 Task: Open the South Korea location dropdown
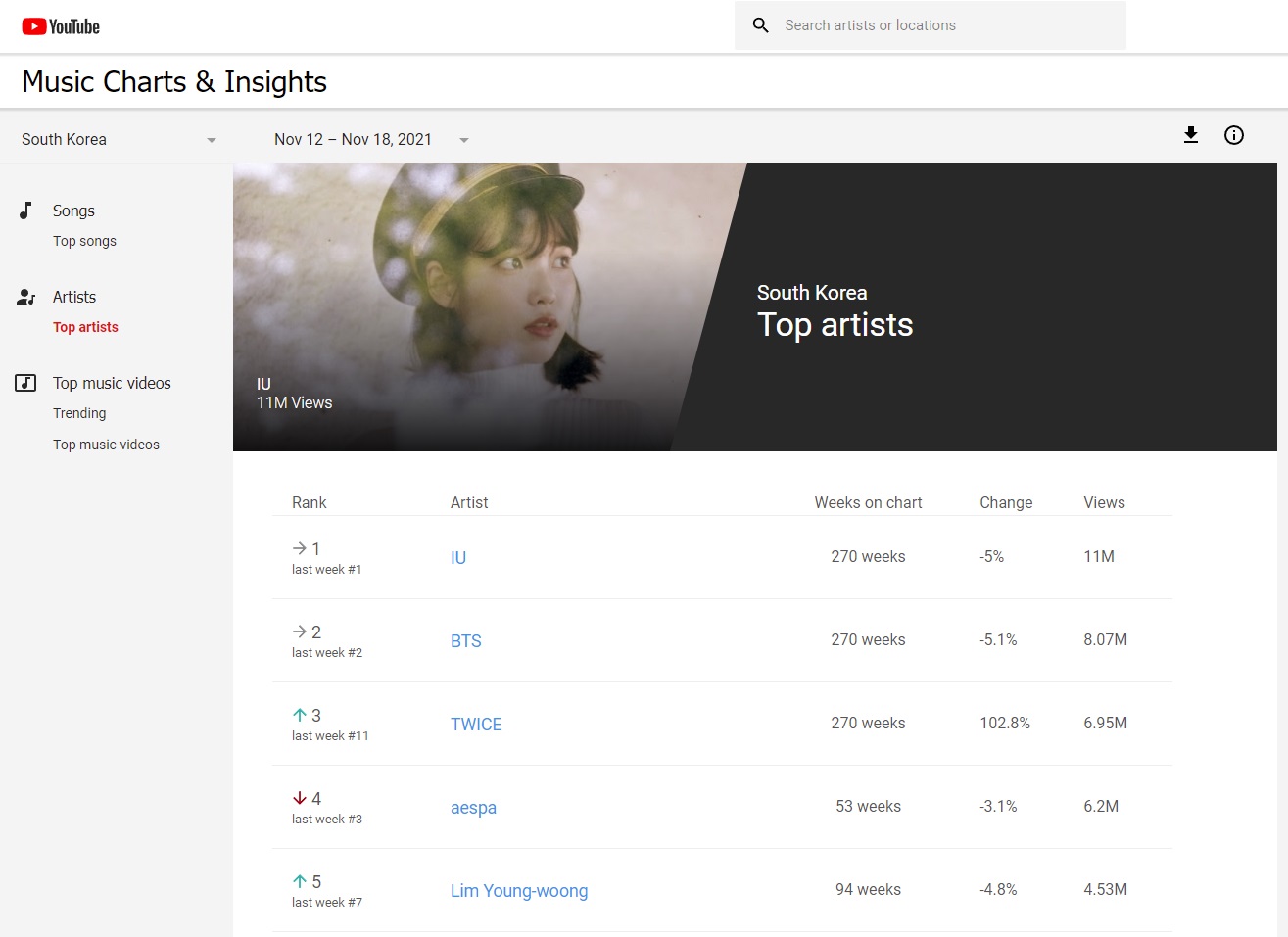(119, 139)
